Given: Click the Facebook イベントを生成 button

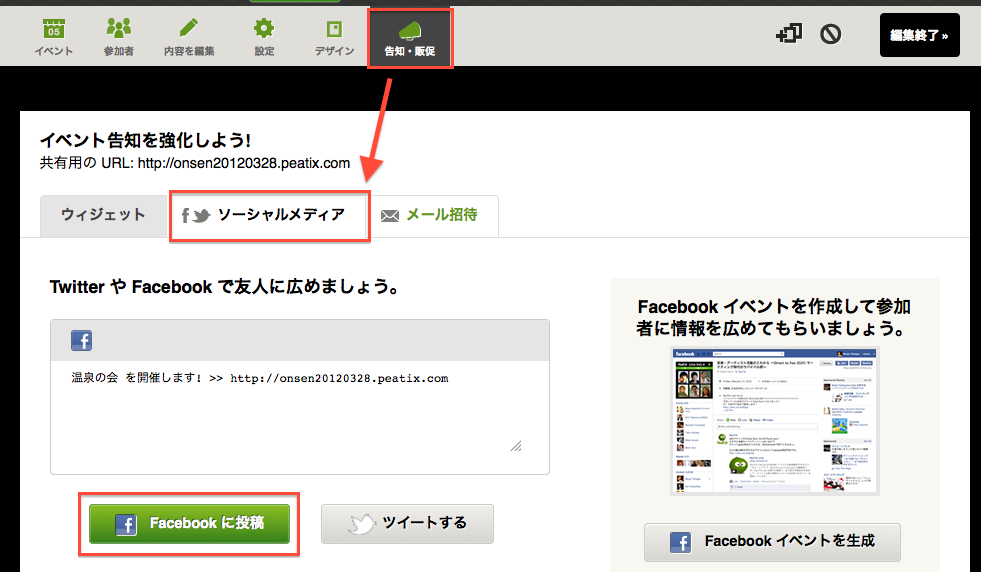Looking at the screenshot, I should tap(772, 542).
